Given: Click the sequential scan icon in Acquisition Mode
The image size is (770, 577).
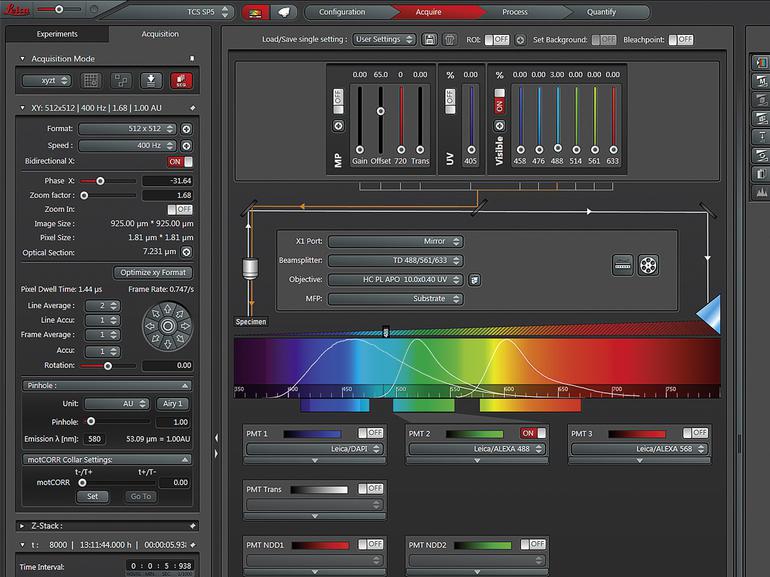Looking at the screenshot, I should click(x=181, y=81).
